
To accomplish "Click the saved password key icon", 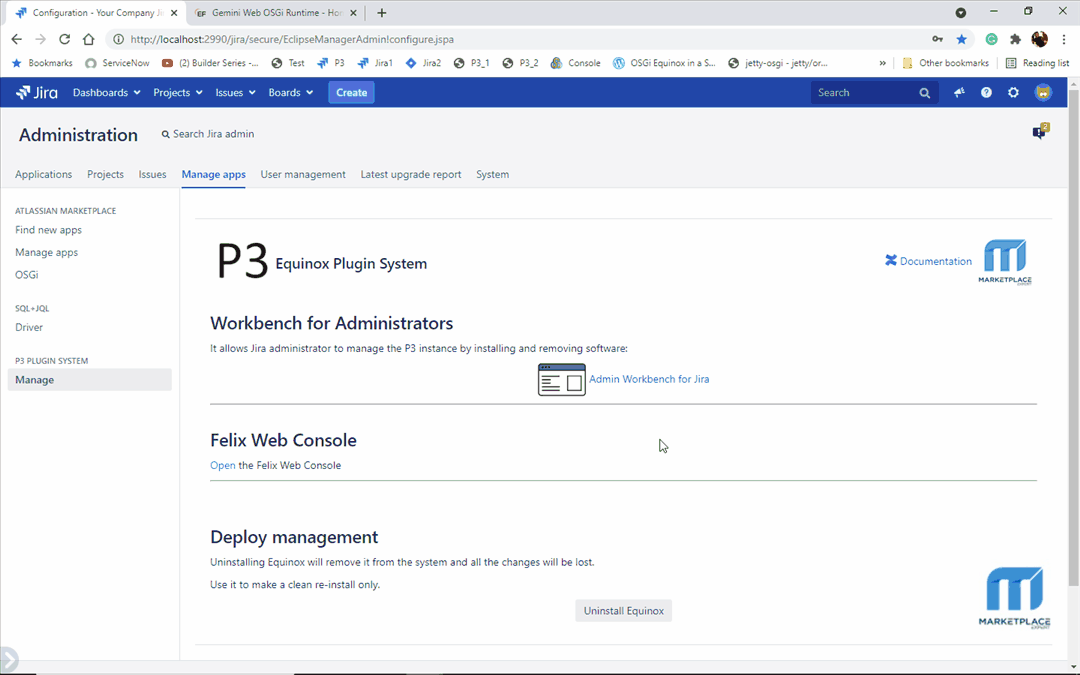I will coord(937,39).
